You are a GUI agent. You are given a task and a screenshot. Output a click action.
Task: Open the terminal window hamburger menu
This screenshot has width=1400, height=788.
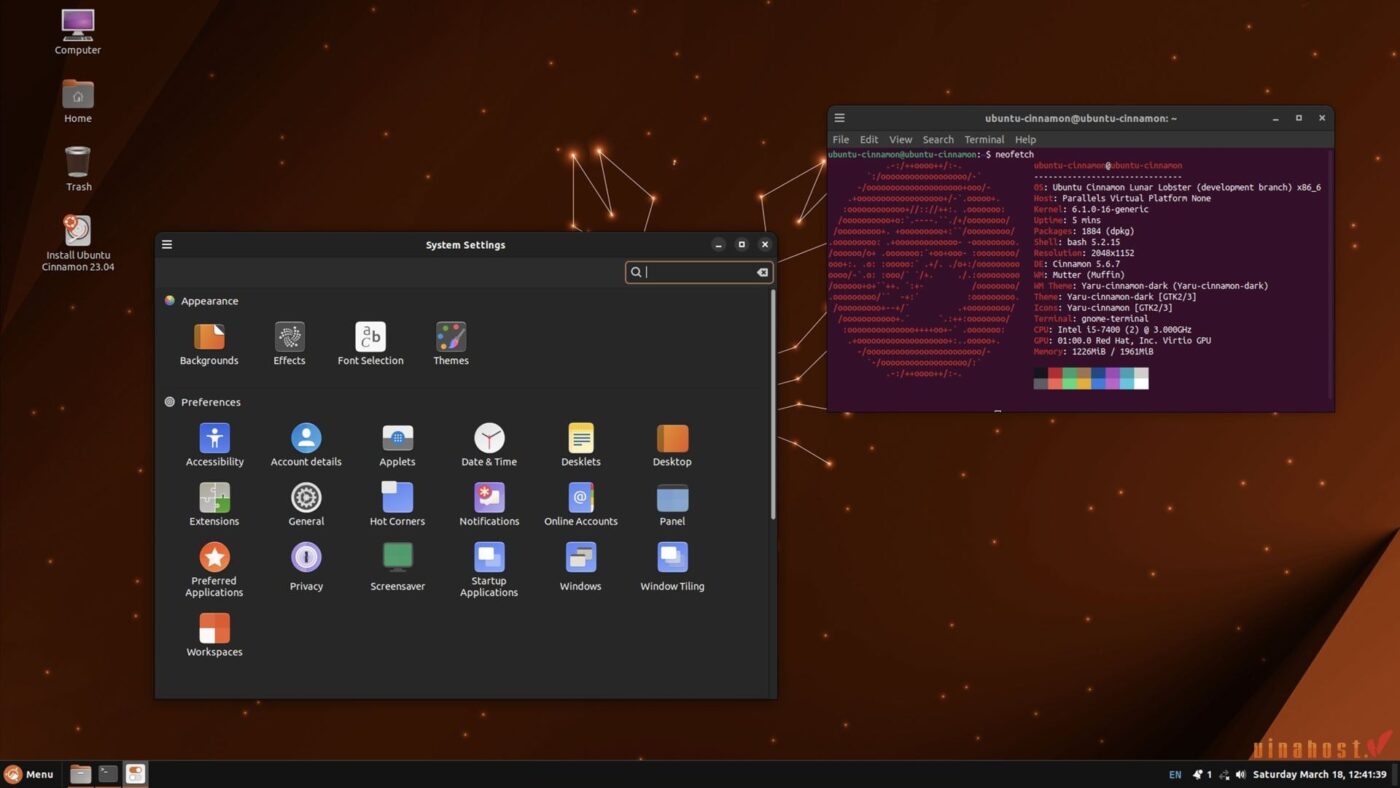839,117
